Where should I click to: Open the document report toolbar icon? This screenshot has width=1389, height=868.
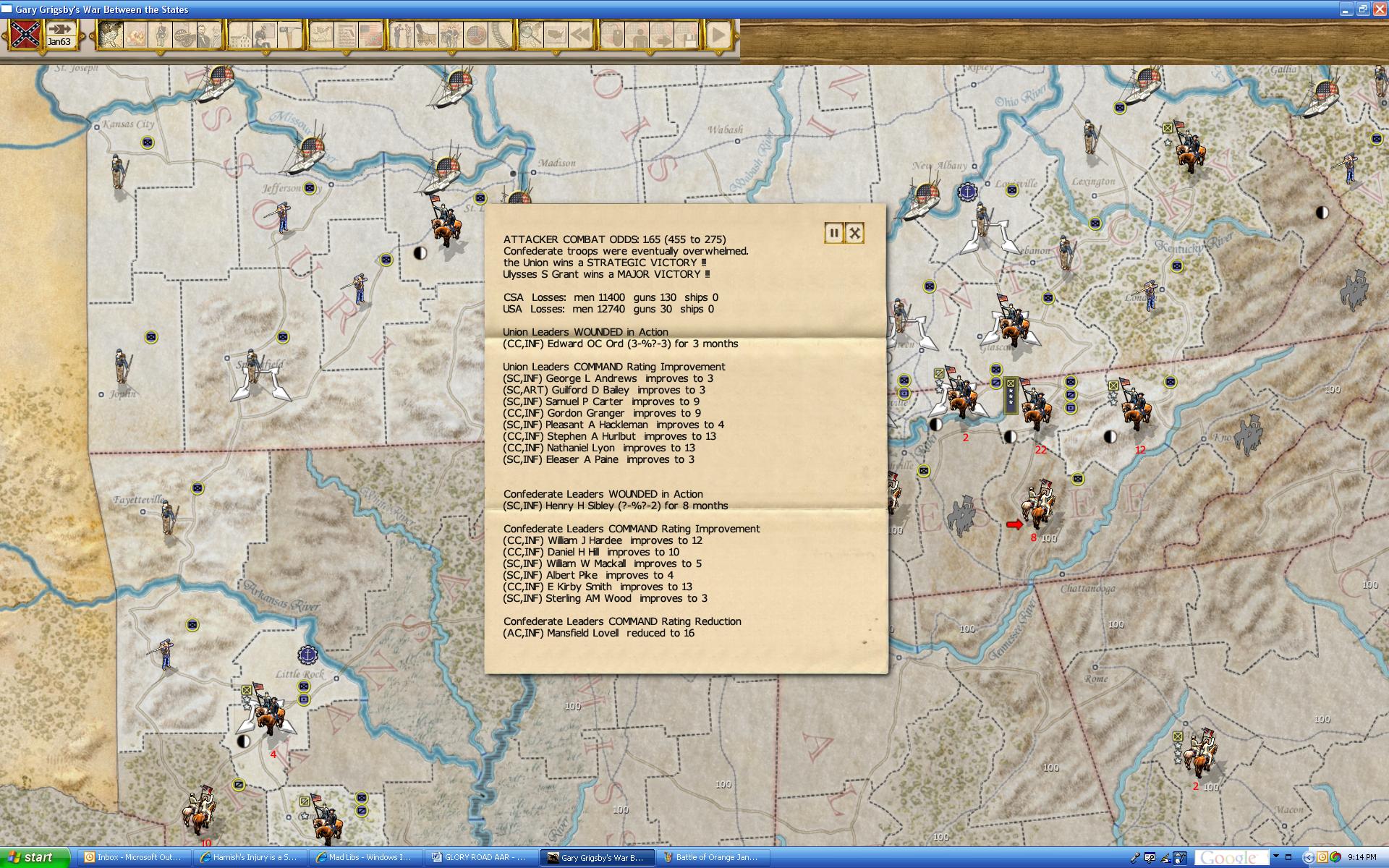coord(347,34)
